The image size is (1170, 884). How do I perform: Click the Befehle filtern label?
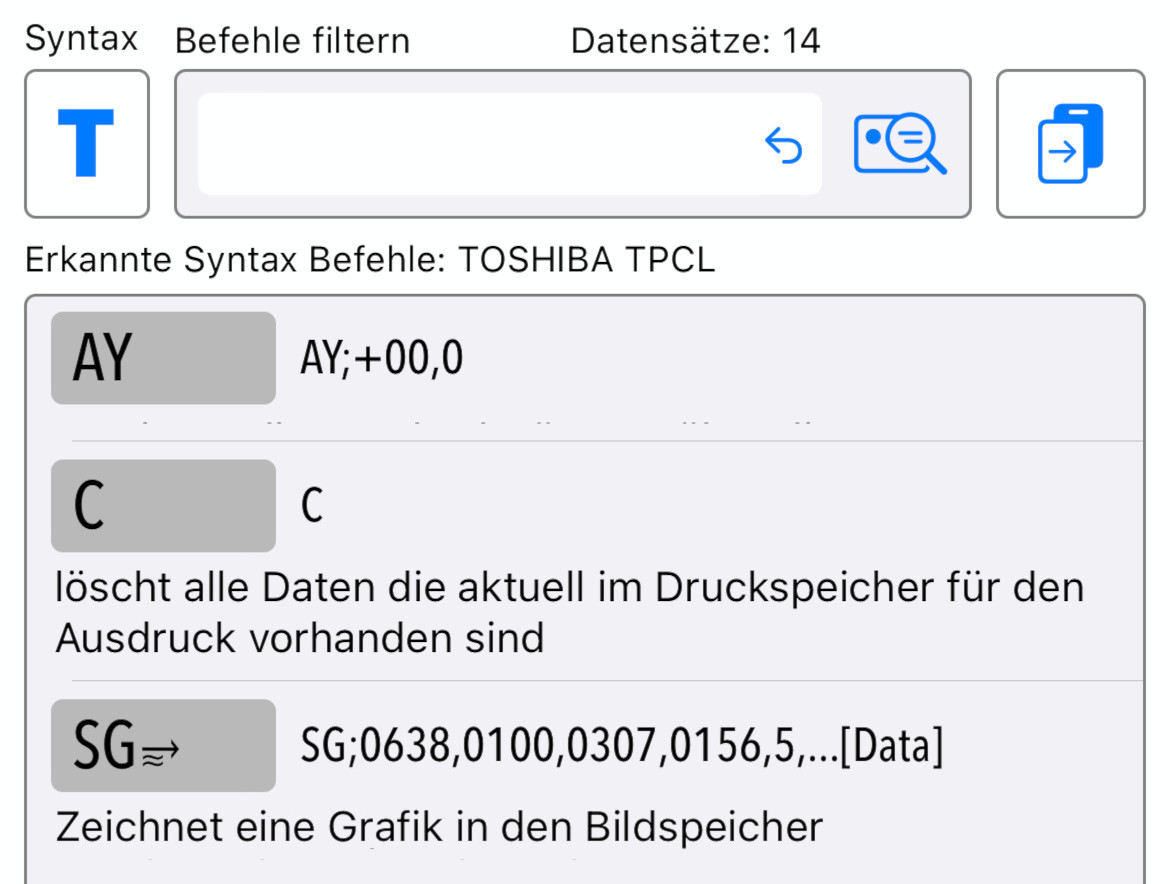click(x=292, y=41)
